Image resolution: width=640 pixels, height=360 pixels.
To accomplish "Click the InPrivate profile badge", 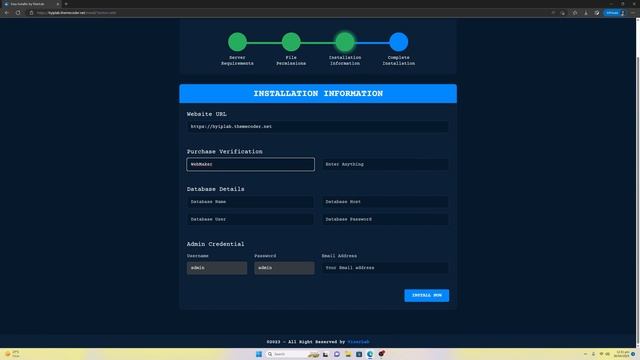I will point(614,13).
